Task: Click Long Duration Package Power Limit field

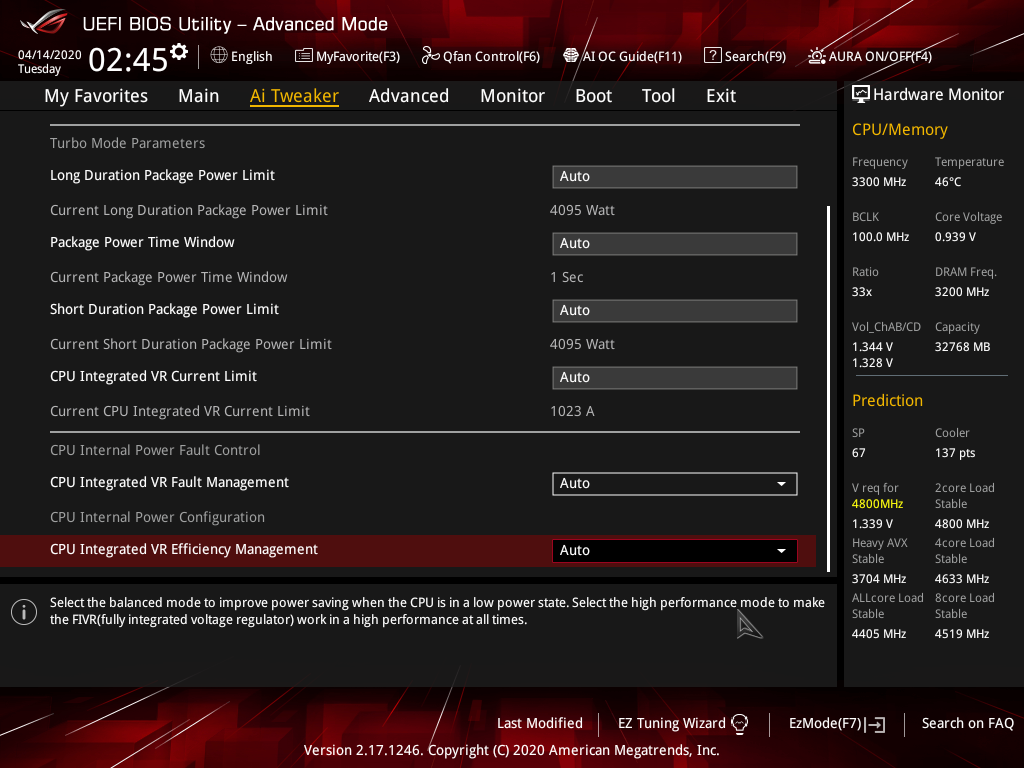Action: (x=675, y=176)
